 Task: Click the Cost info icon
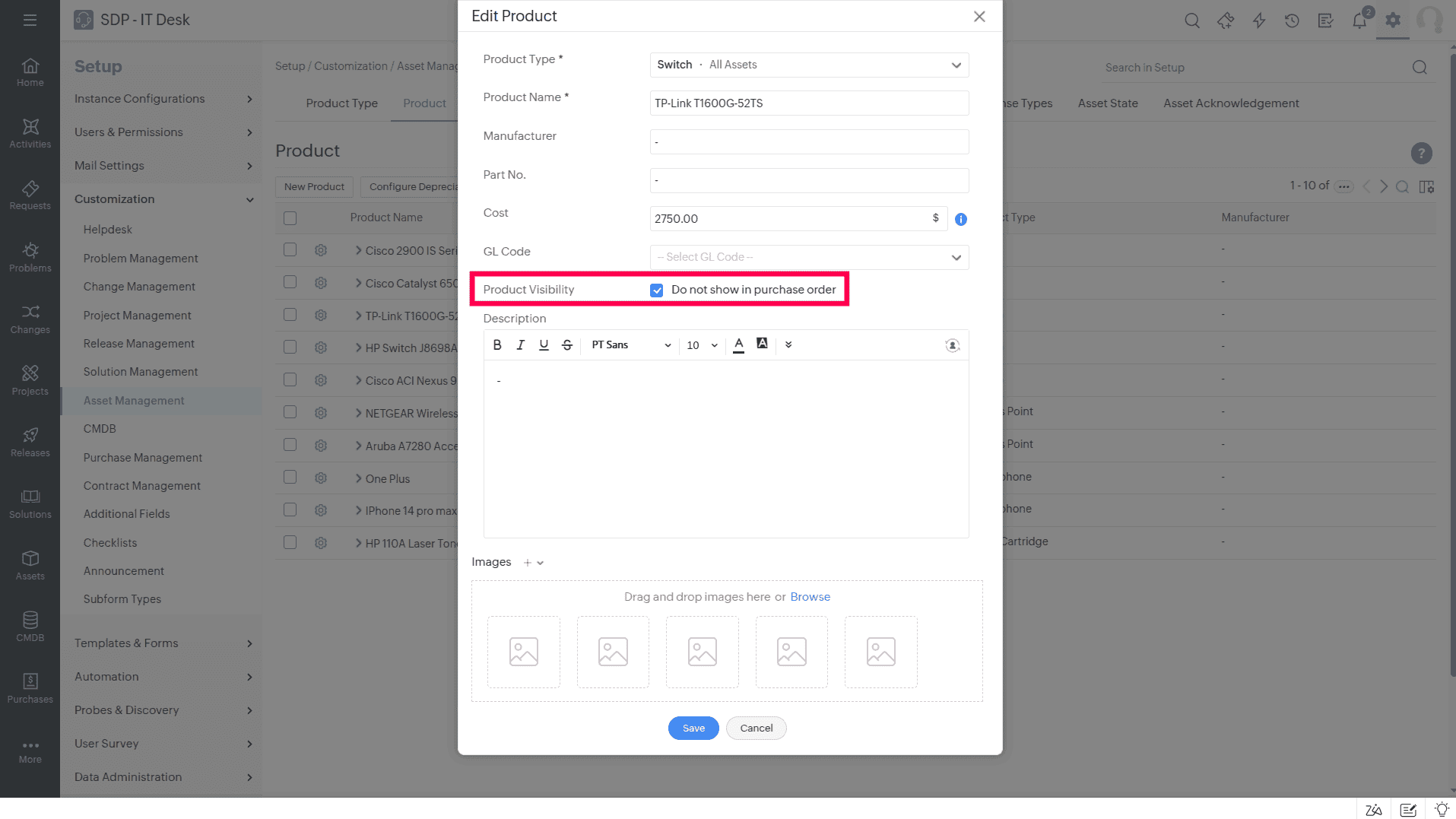(961, 219)
